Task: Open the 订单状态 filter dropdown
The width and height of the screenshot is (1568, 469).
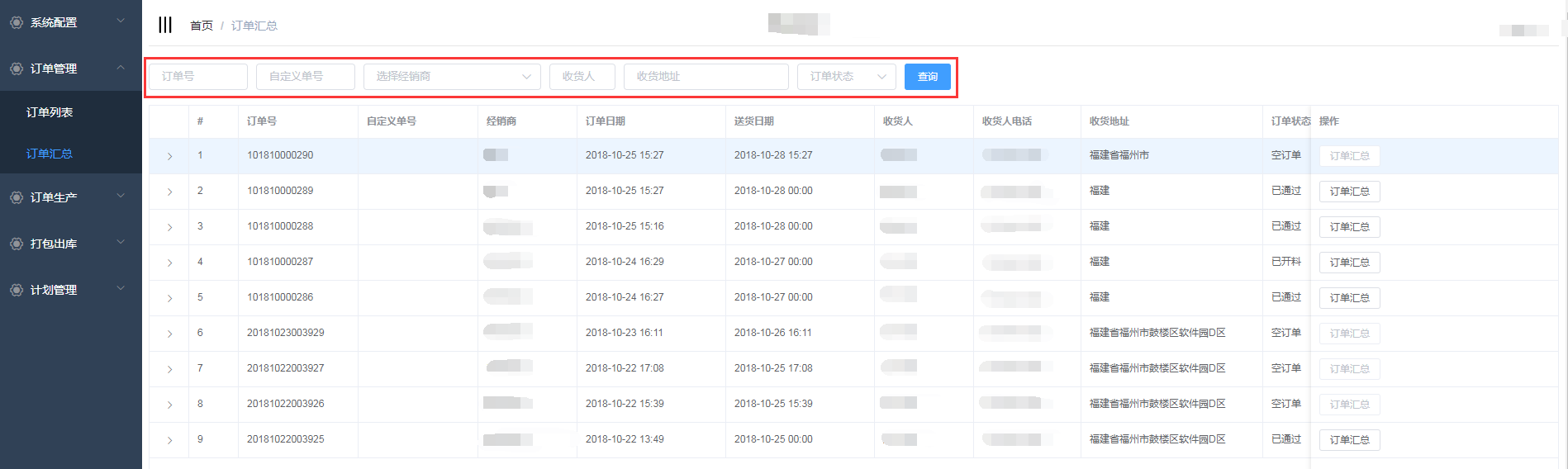Action: tap(846, 77)
